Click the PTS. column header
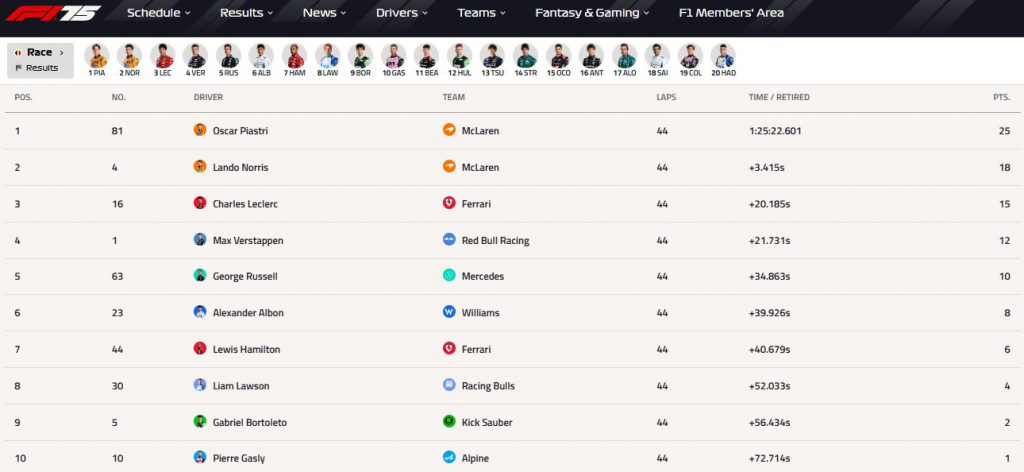Image resolution: width=1024 pixels, height=472 pixels. point(1002,97)
